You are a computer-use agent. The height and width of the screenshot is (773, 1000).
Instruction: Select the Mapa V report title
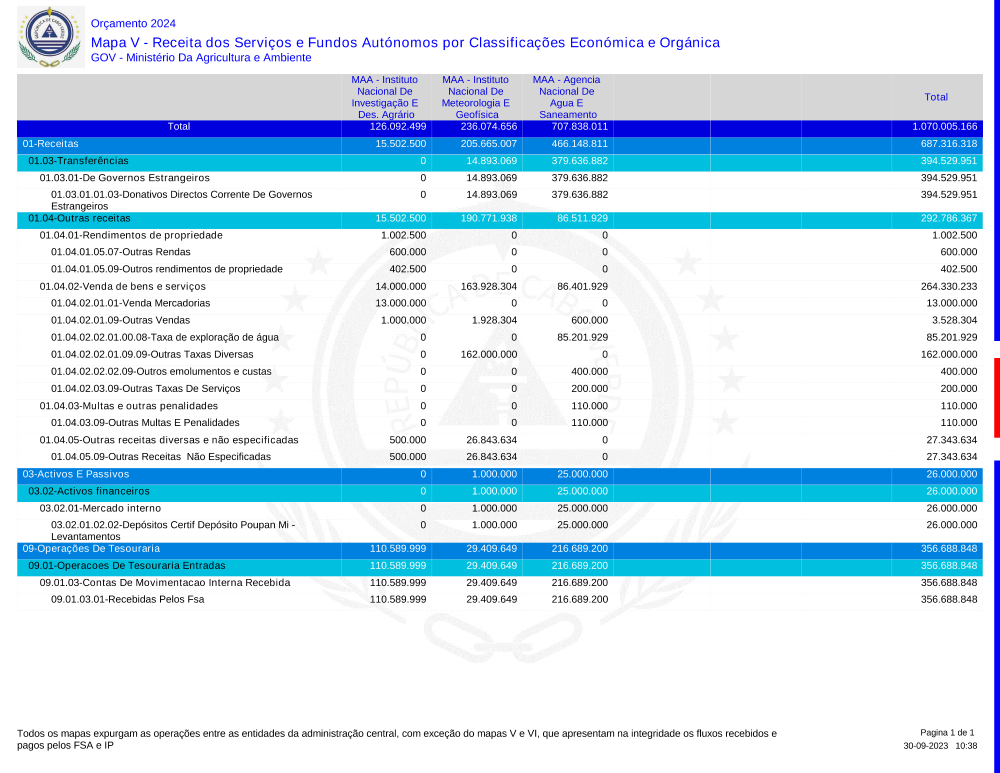(x=404, y=42)
